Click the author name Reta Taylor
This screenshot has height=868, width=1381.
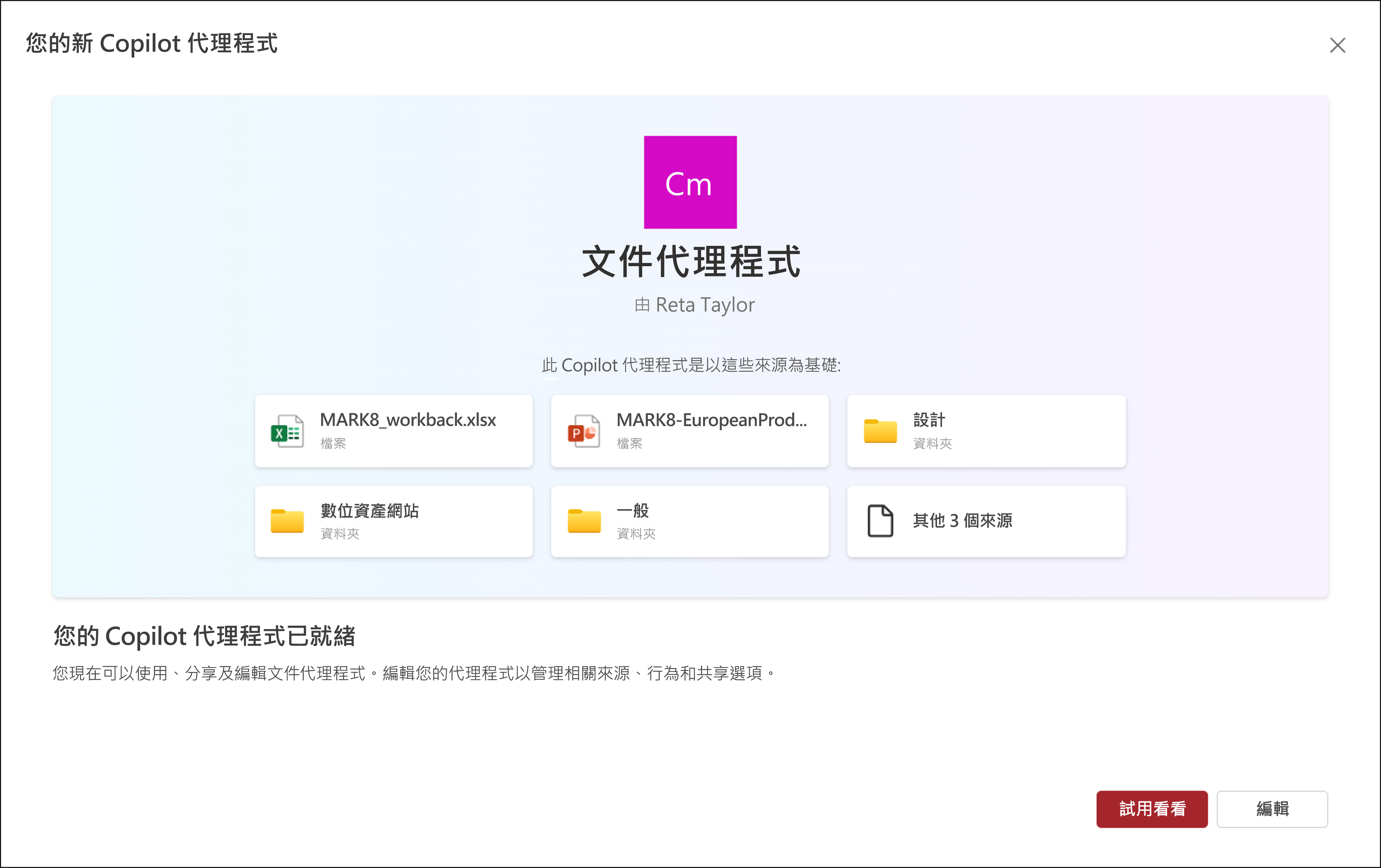pyautogui.click(x=705, y=305)
